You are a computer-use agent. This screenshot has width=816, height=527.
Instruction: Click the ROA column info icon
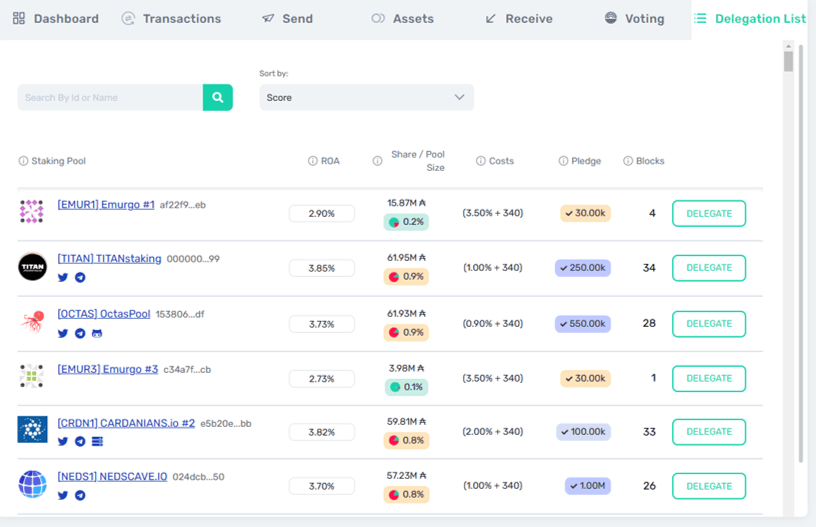312,161
